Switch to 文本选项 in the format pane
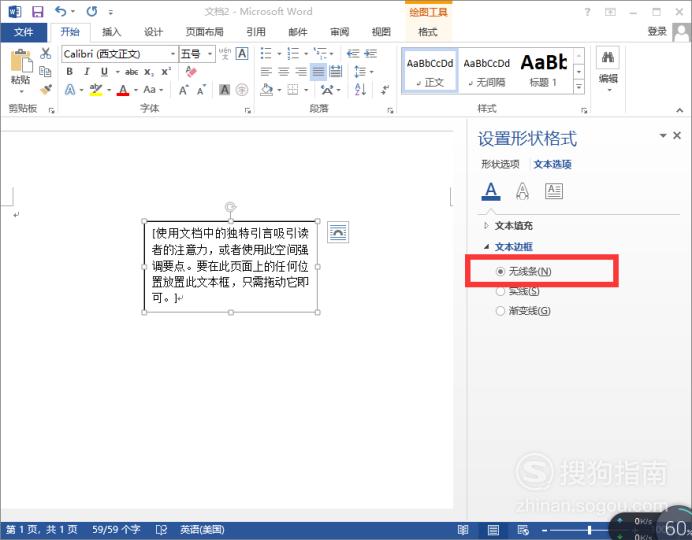This screenshot has height=540, width=692. tap(553, 164)
